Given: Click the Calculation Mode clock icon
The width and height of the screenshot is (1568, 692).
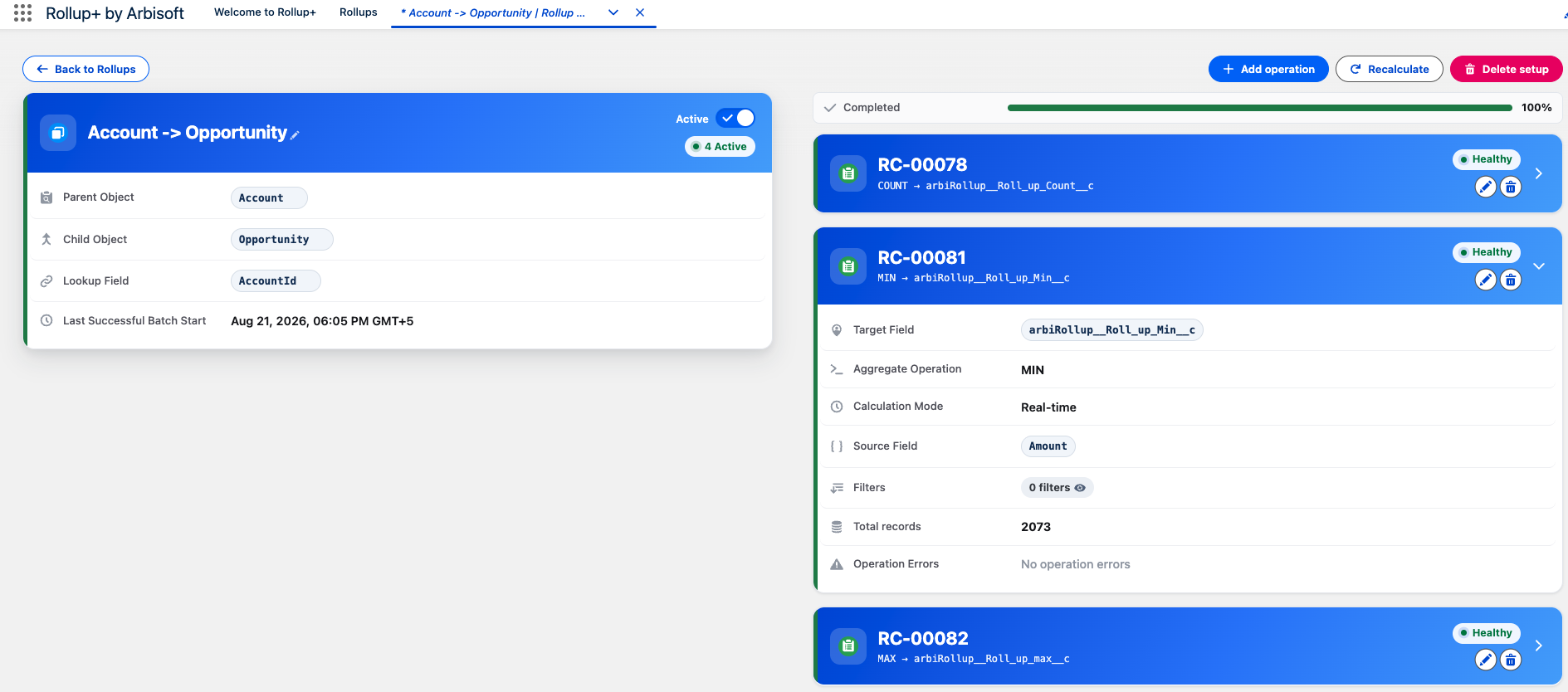Looking at the screenshot, I should (x=837, y=407).
